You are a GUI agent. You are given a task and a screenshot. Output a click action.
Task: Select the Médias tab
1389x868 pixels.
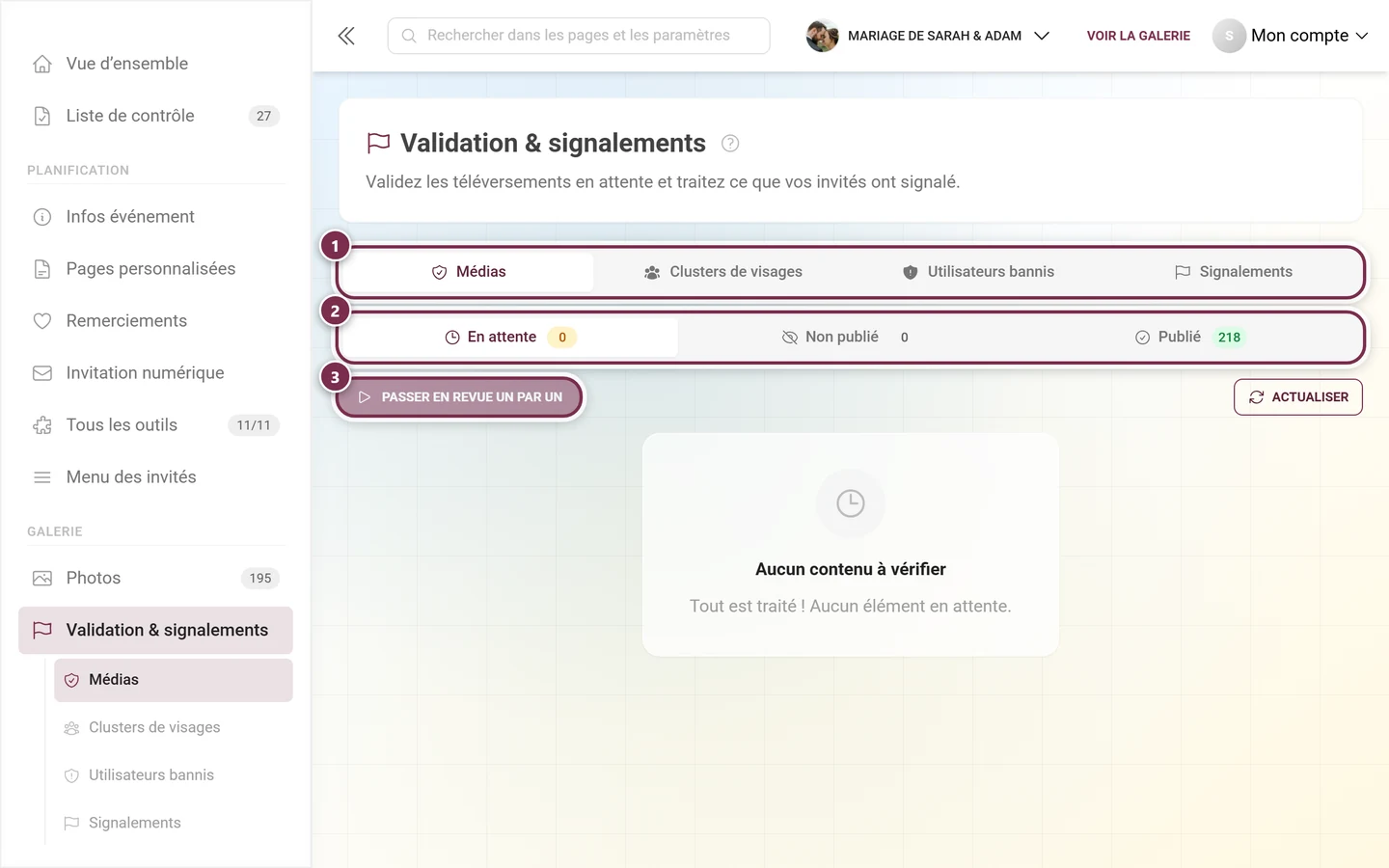[468, 272]
